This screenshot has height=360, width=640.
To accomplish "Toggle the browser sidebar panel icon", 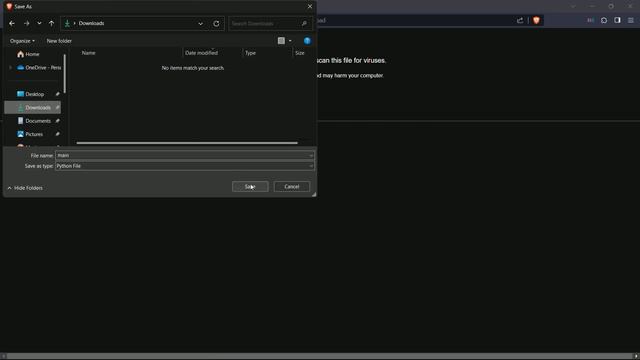I will point(618,20).
